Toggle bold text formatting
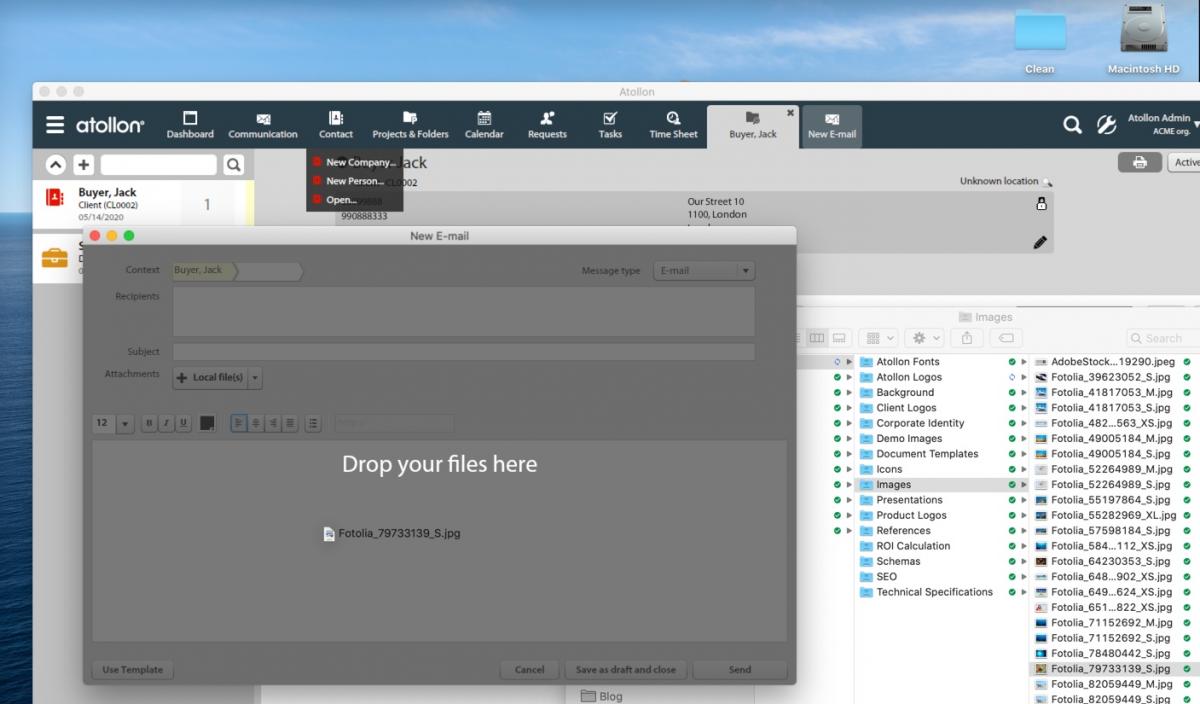The height and width of the screenshot is (704, 1200). [x=149, y=424]
